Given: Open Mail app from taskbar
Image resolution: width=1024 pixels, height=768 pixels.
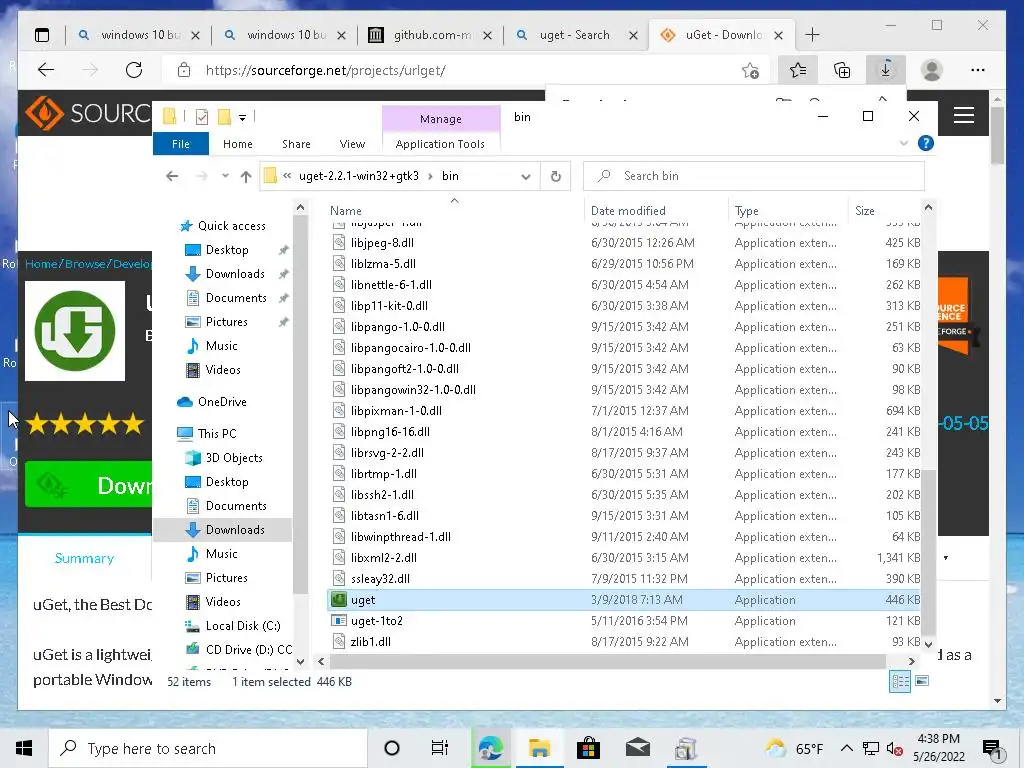Looking at the screenshot, I should pos(637,748).
